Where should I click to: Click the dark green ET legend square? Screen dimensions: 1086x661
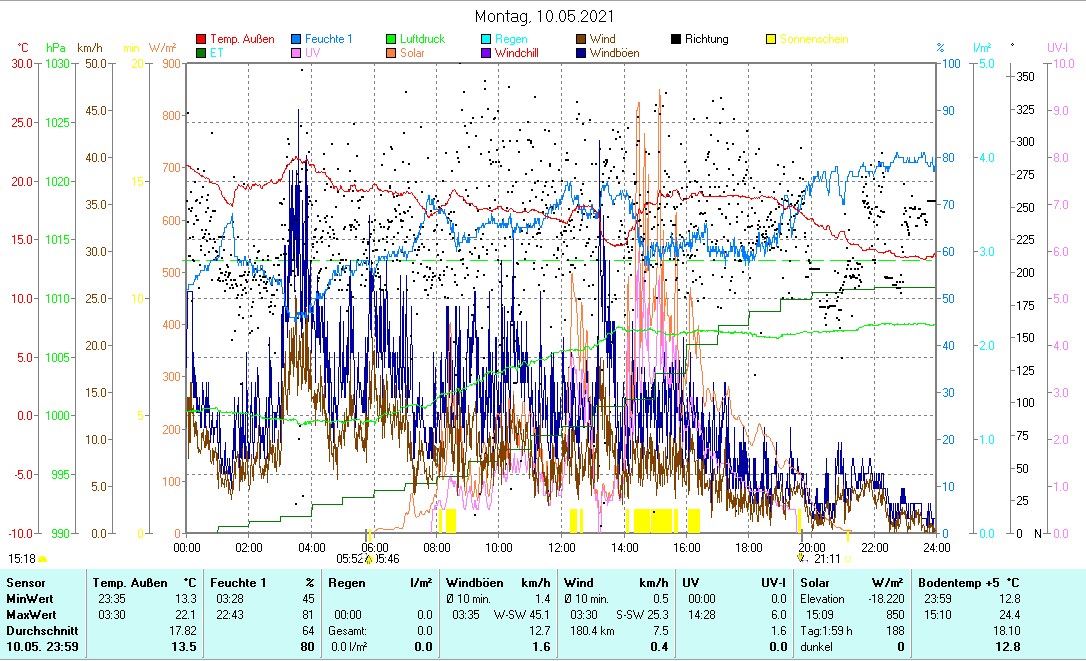point(201,53)
